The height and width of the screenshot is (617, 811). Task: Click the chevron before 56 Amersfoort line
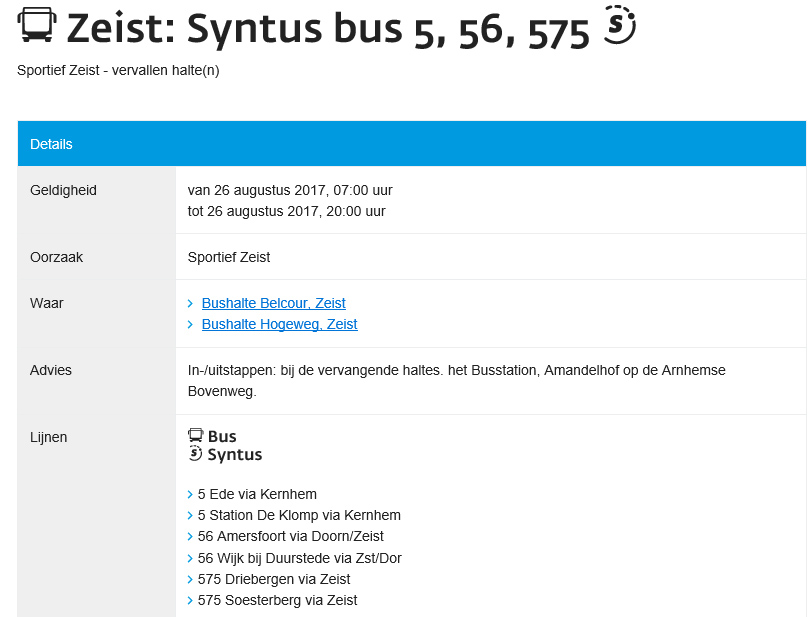[x=190, y=537]
